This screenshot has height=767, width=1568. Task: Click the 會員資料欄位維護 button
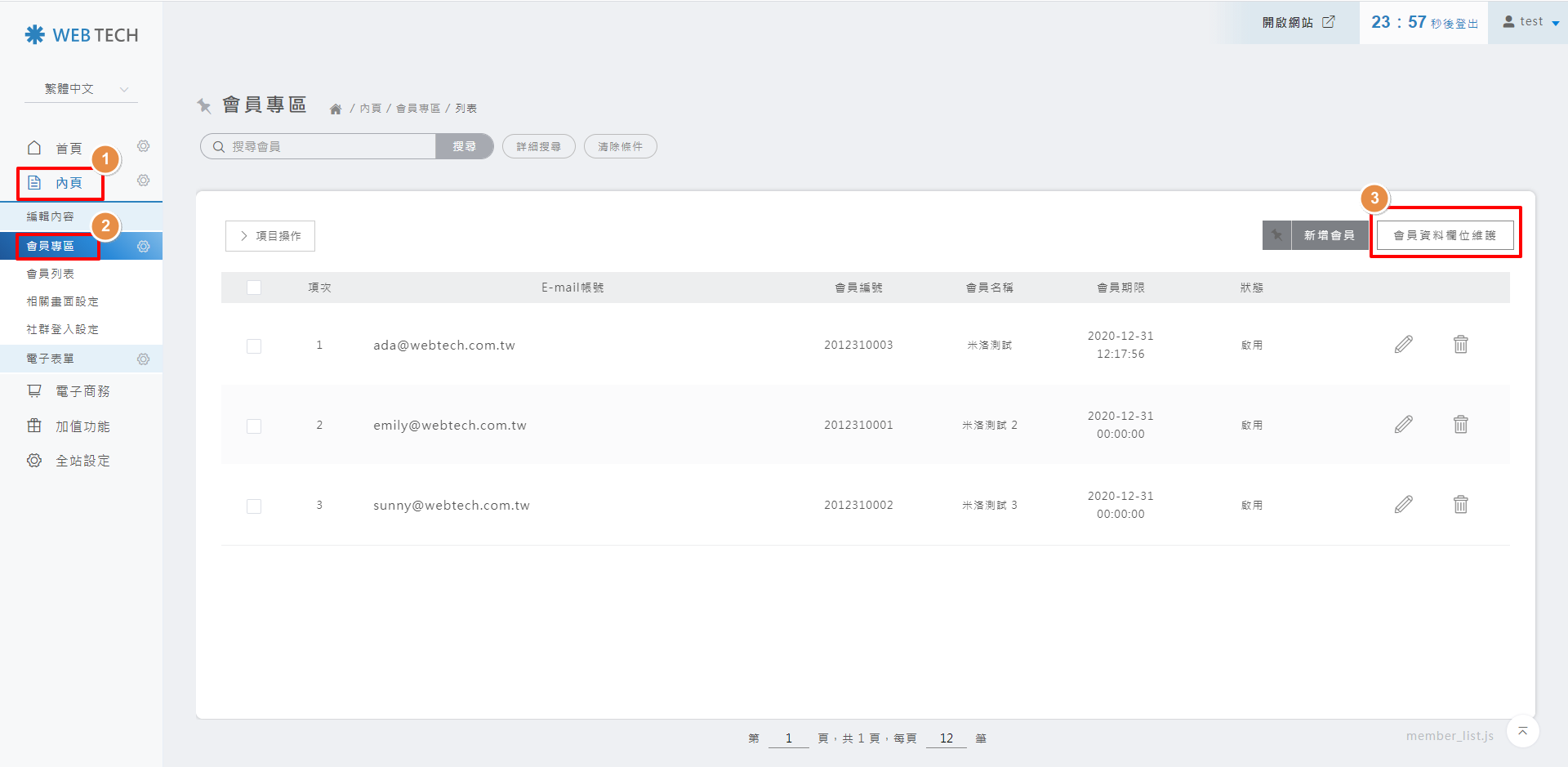point(1445,235)
